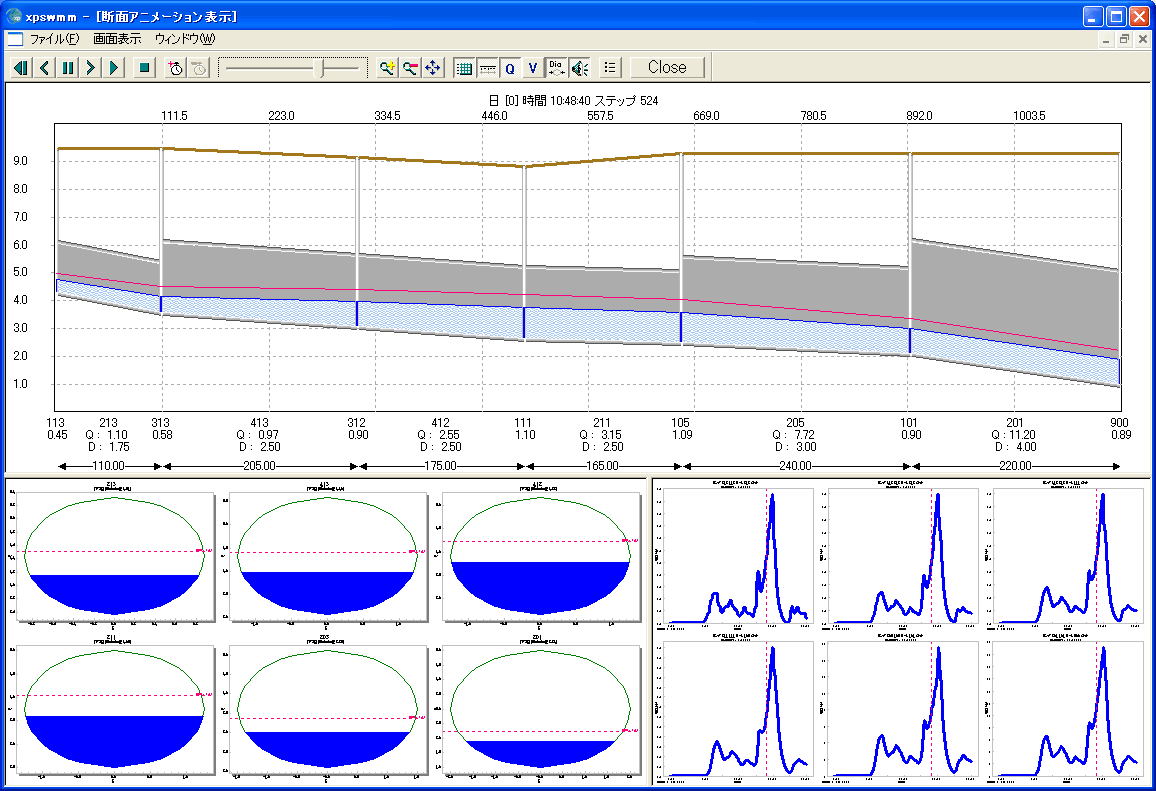This screenshot has height=791, width=1156.
Task: Click the increase time step stopwatch icon
Action: click(176, 68)
